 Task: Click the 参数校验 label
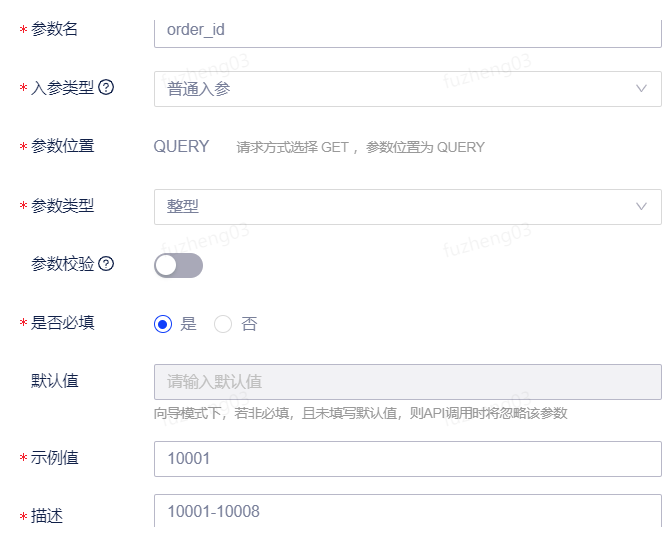63,264
